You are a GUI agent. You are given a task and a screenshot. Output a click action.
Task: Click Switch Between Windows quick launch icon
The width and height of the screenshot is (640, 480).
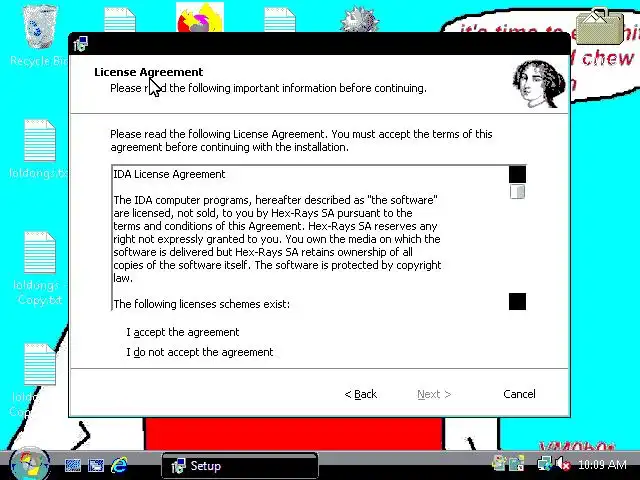[x=96, y=465]
